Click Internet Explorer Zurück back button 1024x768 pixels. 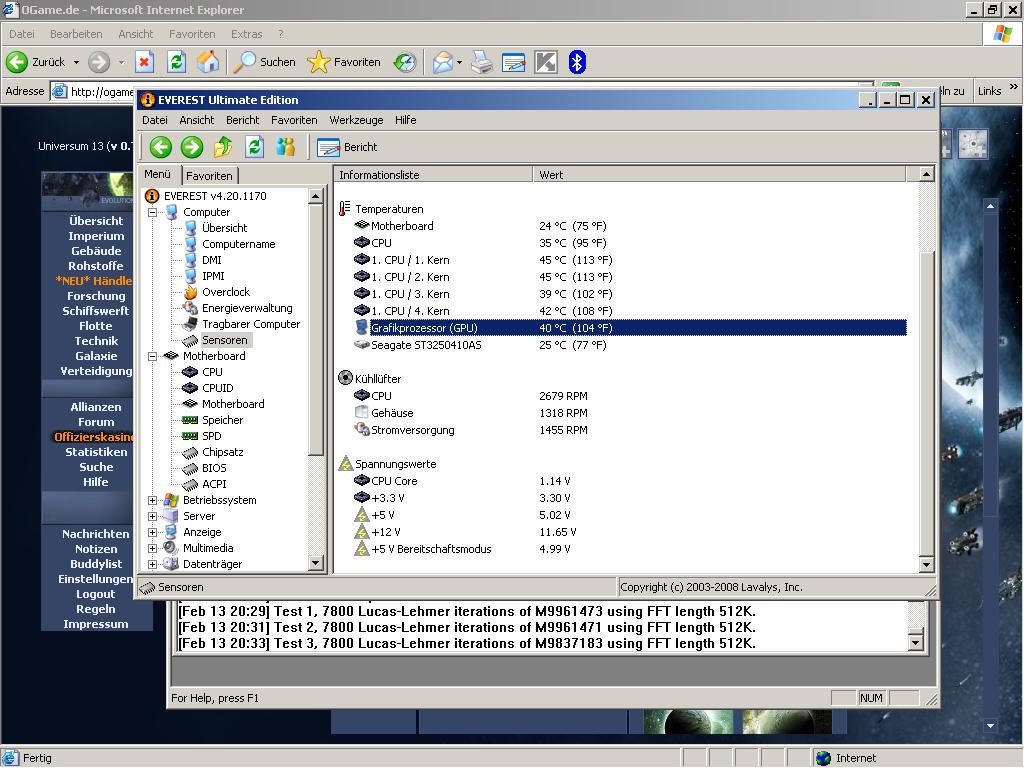tap(36, 62)
